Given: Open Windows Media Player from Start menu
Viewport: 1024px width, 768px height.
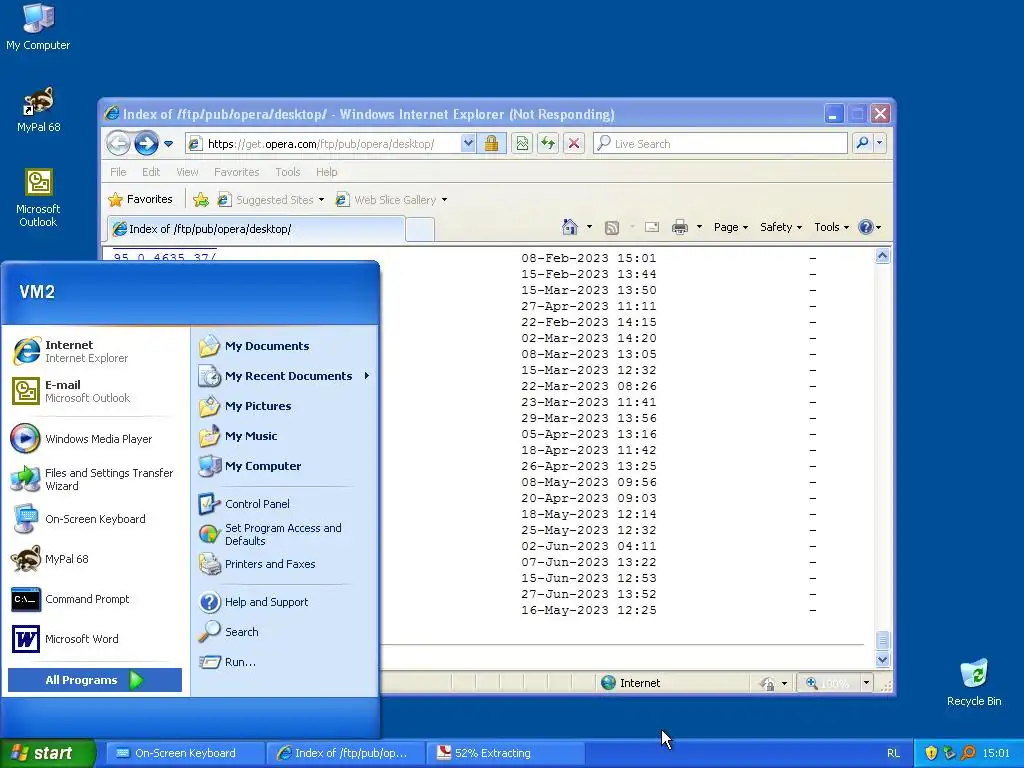Looking at the screenshot, I should tap(95, 439).
